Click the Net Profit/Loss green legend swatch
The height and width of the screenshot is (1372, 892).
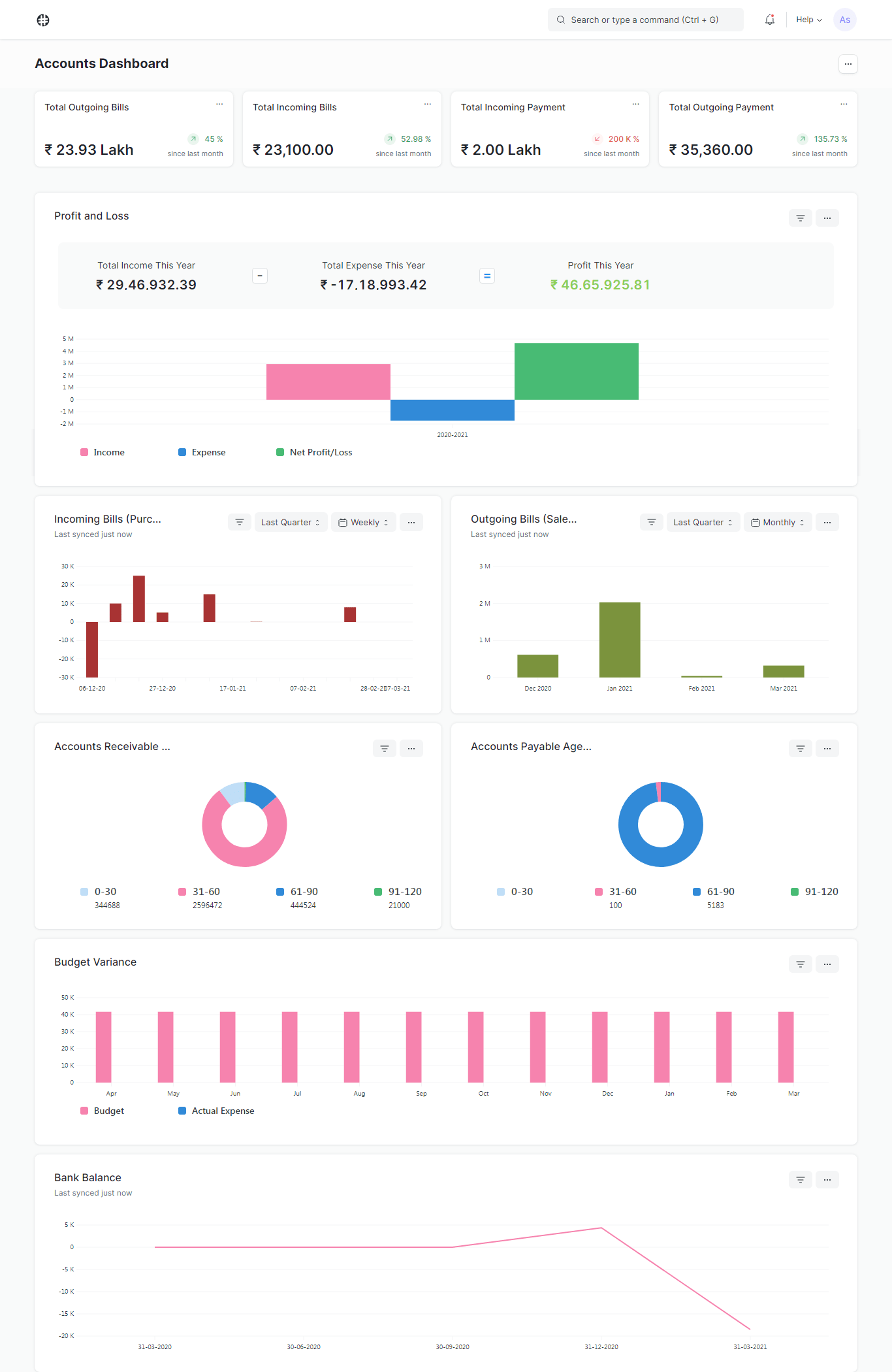280,452
